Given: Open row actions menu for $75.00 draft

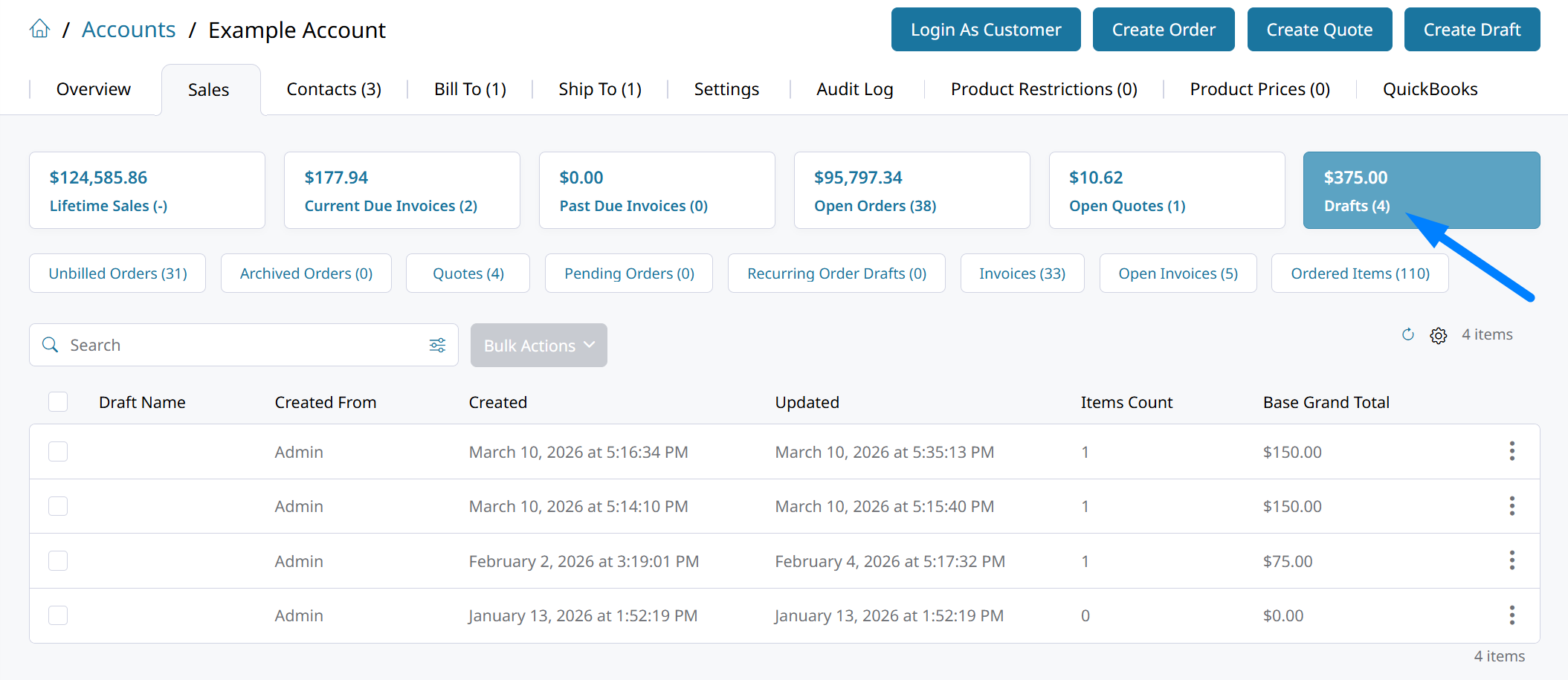Looking at the screenshot, I should (x=1511, y=560).
